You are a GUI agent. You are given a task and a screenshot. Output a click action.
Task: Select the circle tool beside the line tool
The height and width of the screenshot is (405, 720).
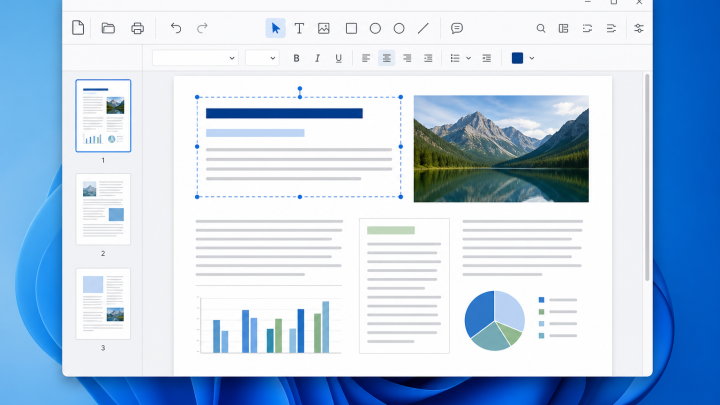(399, 28)
